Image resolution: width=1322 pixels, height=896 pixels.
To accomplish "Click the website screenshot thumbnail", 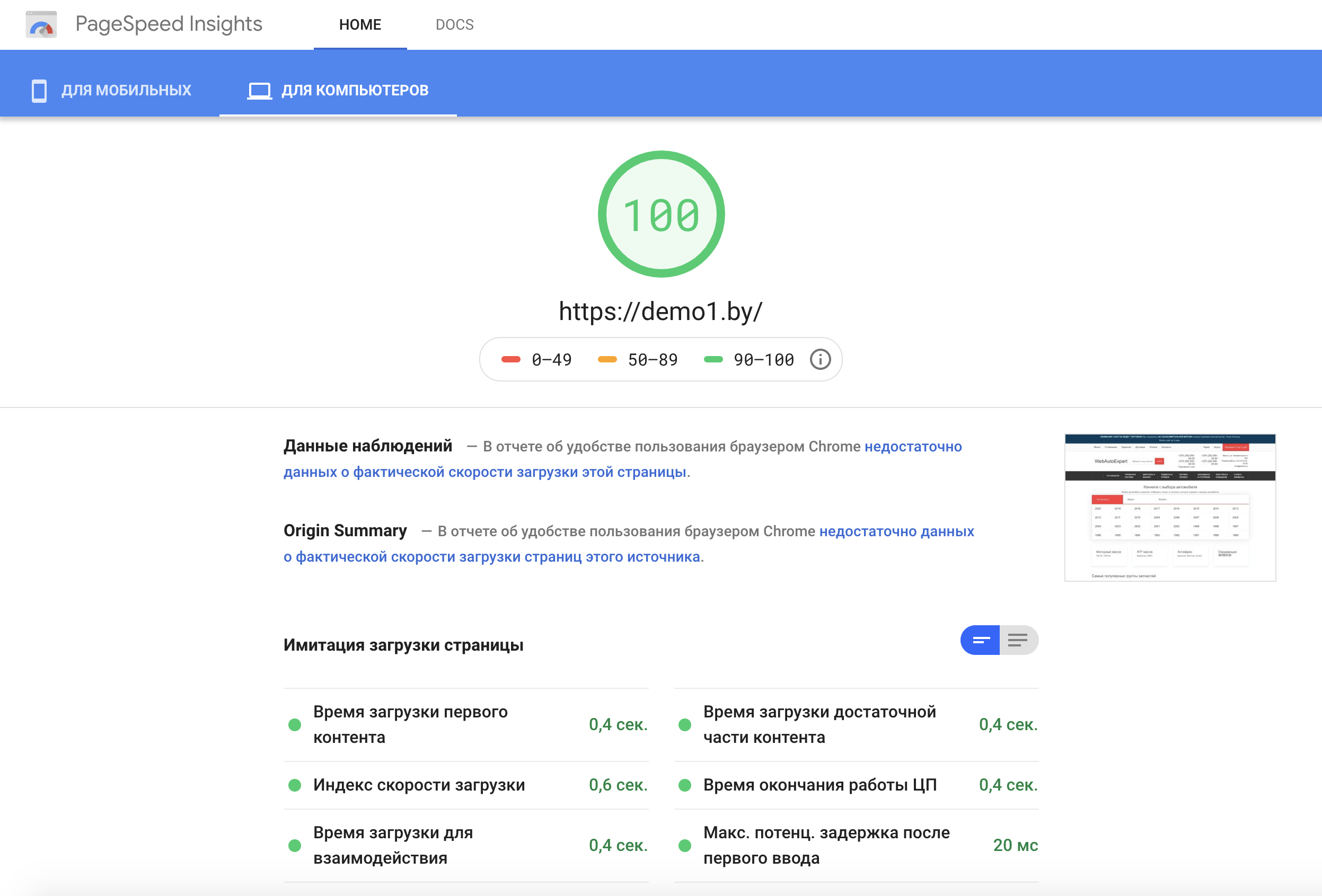I will coord(1169,507).
